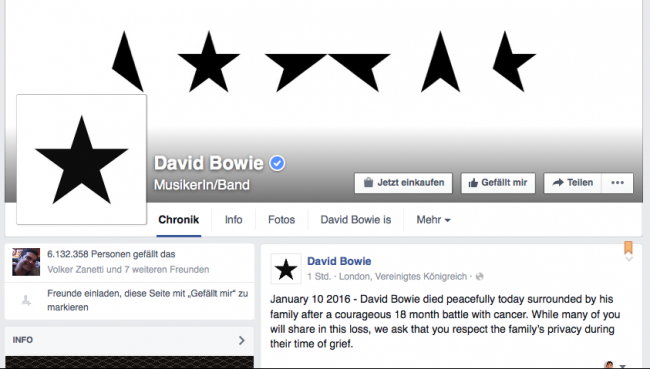Open the large black star profile picture

(82, 160)
